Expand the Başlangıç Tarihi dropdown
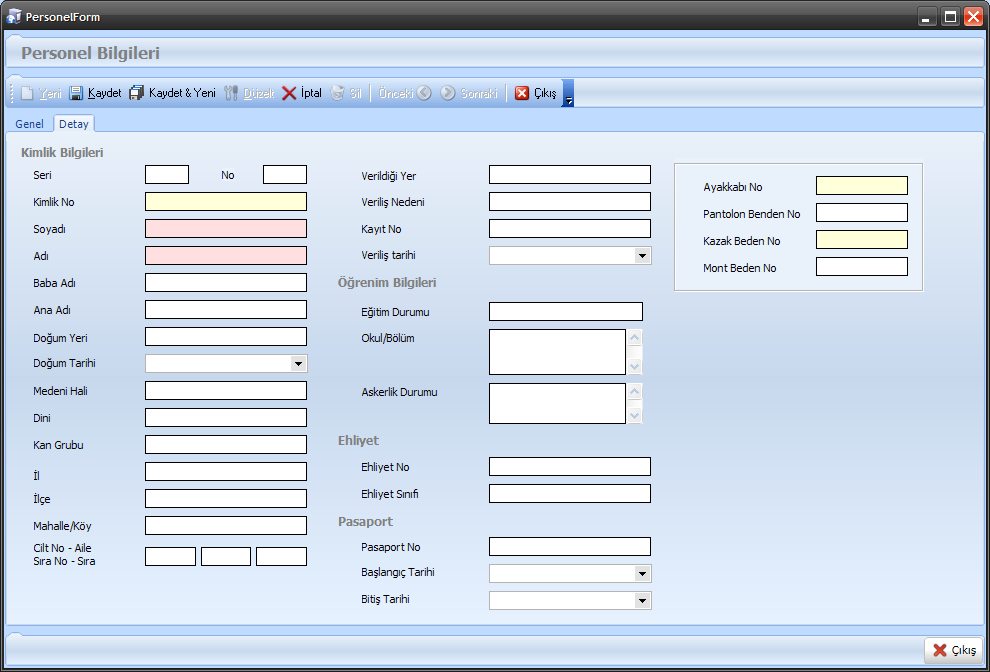This screenshot has width=990, height=672. (x=642, y=574)
